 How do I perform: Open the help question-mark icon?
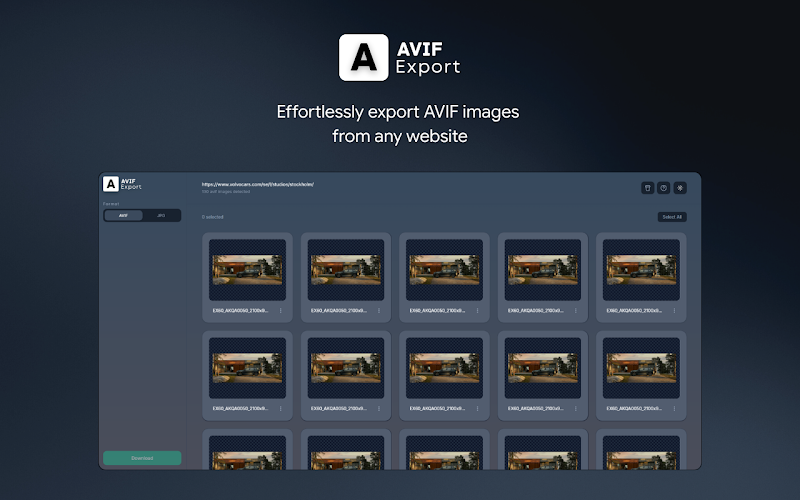(x=664, y=188)
